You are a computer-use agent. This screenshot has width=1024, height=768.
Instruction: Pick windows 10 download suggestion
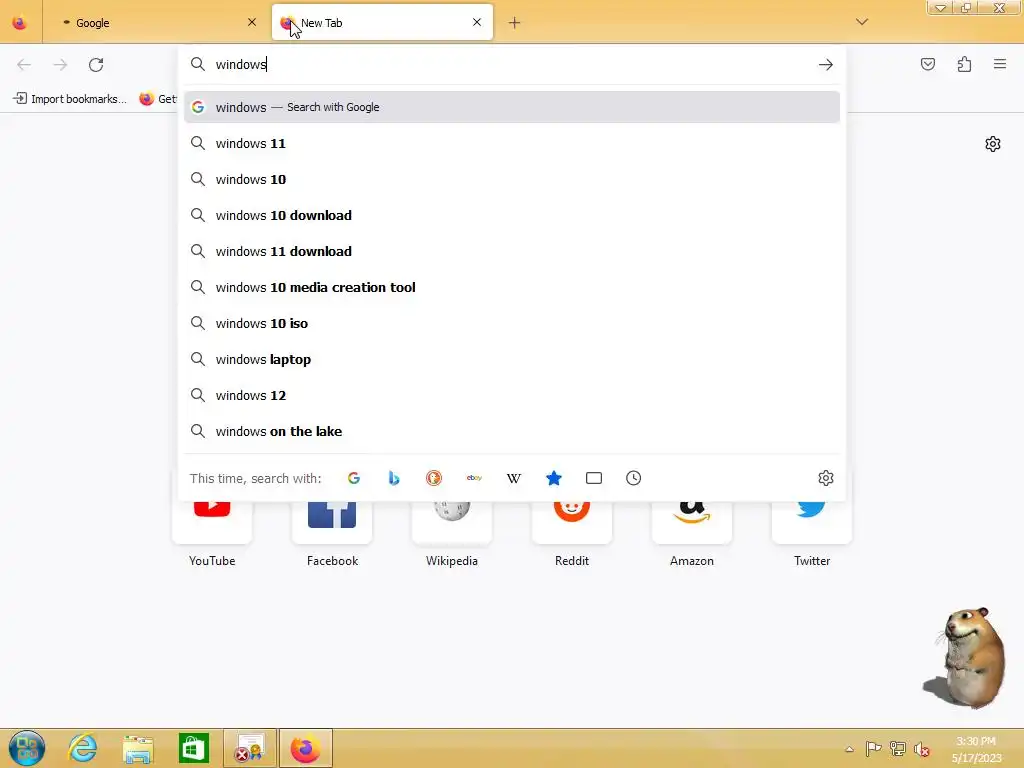[x=512, y=215]
